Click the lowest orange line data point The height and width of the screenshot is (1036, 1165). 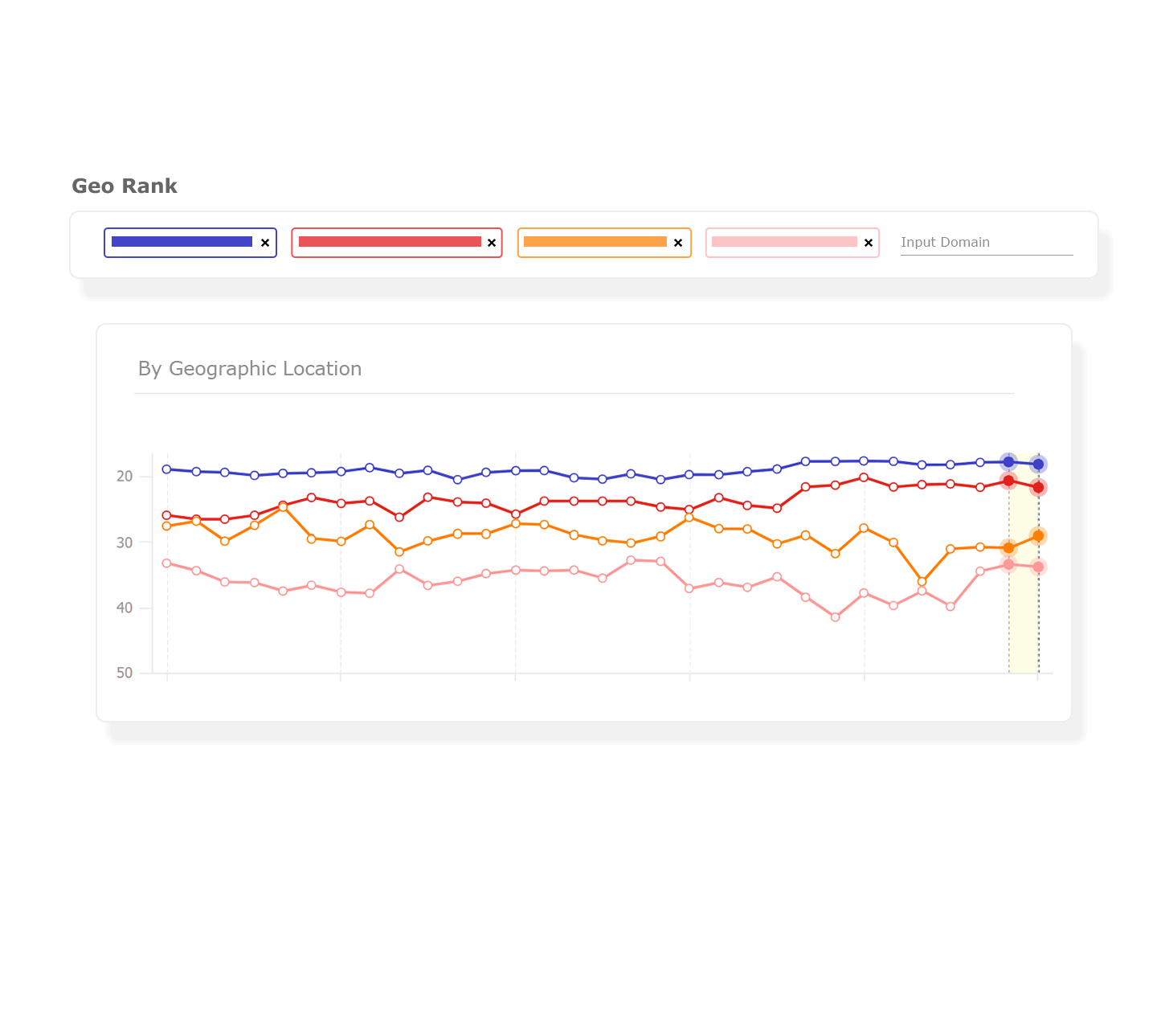(922, 581)
